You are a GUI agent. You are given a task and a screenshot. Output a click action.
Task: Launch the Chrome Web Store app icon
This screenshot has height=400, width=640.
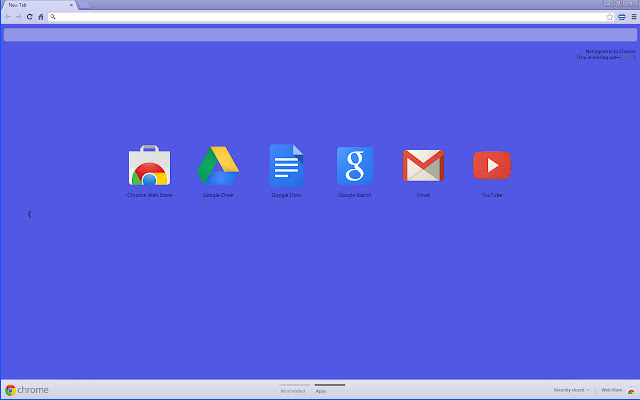149,165
